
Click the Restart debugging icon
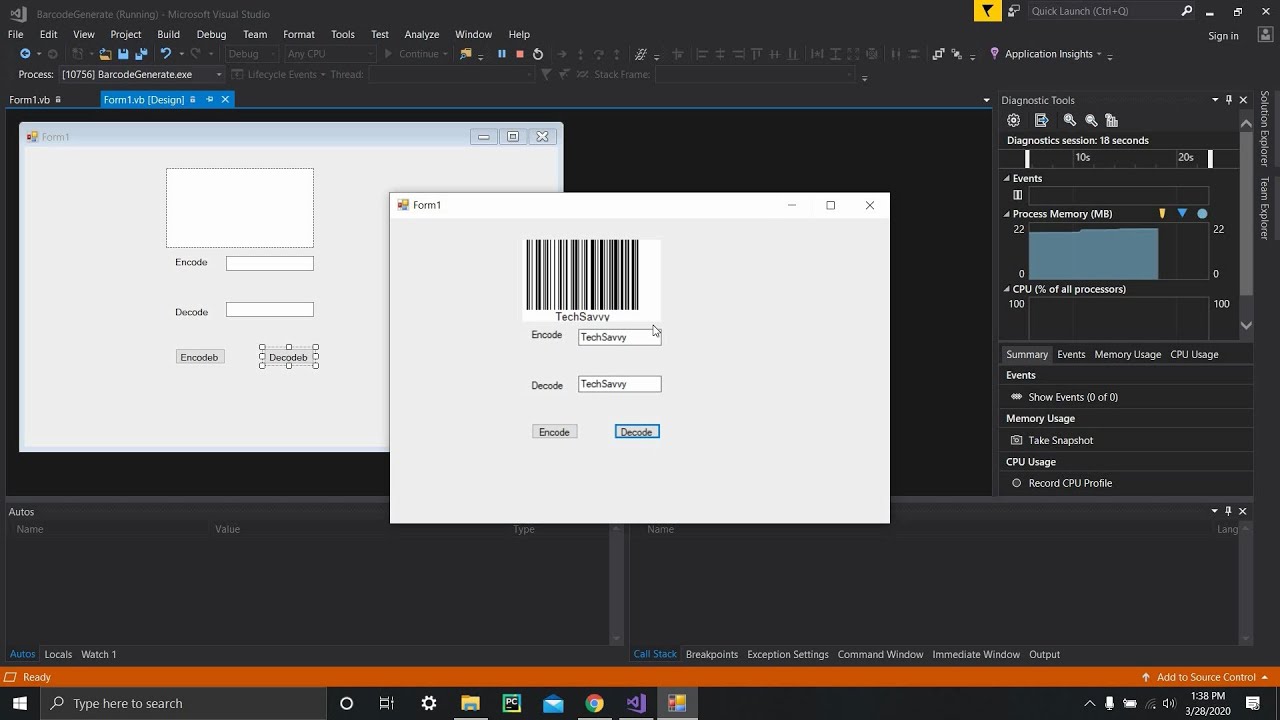[538, 54]
